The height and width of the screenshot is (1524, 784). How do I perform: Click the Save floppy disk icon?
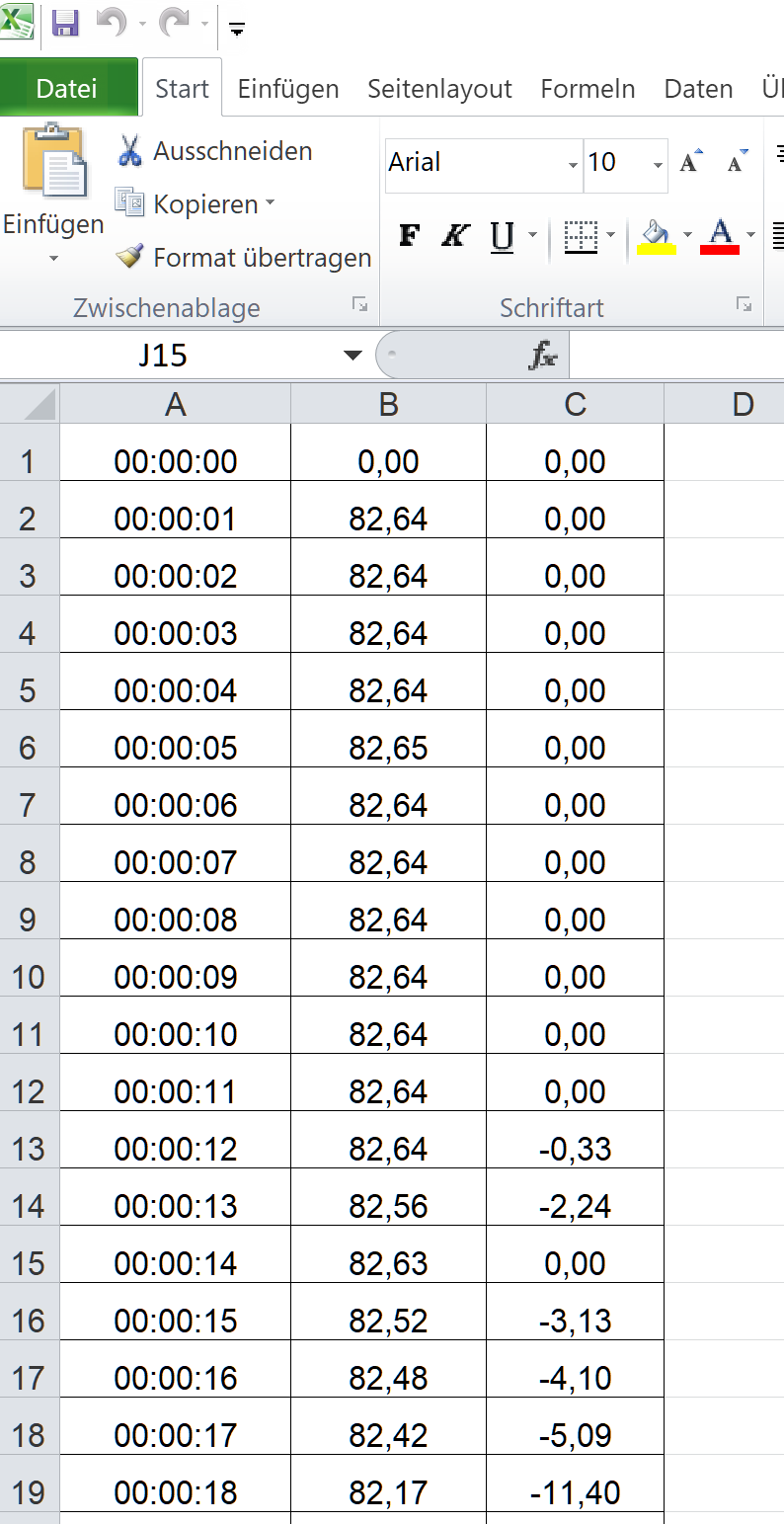click(65, 23)
